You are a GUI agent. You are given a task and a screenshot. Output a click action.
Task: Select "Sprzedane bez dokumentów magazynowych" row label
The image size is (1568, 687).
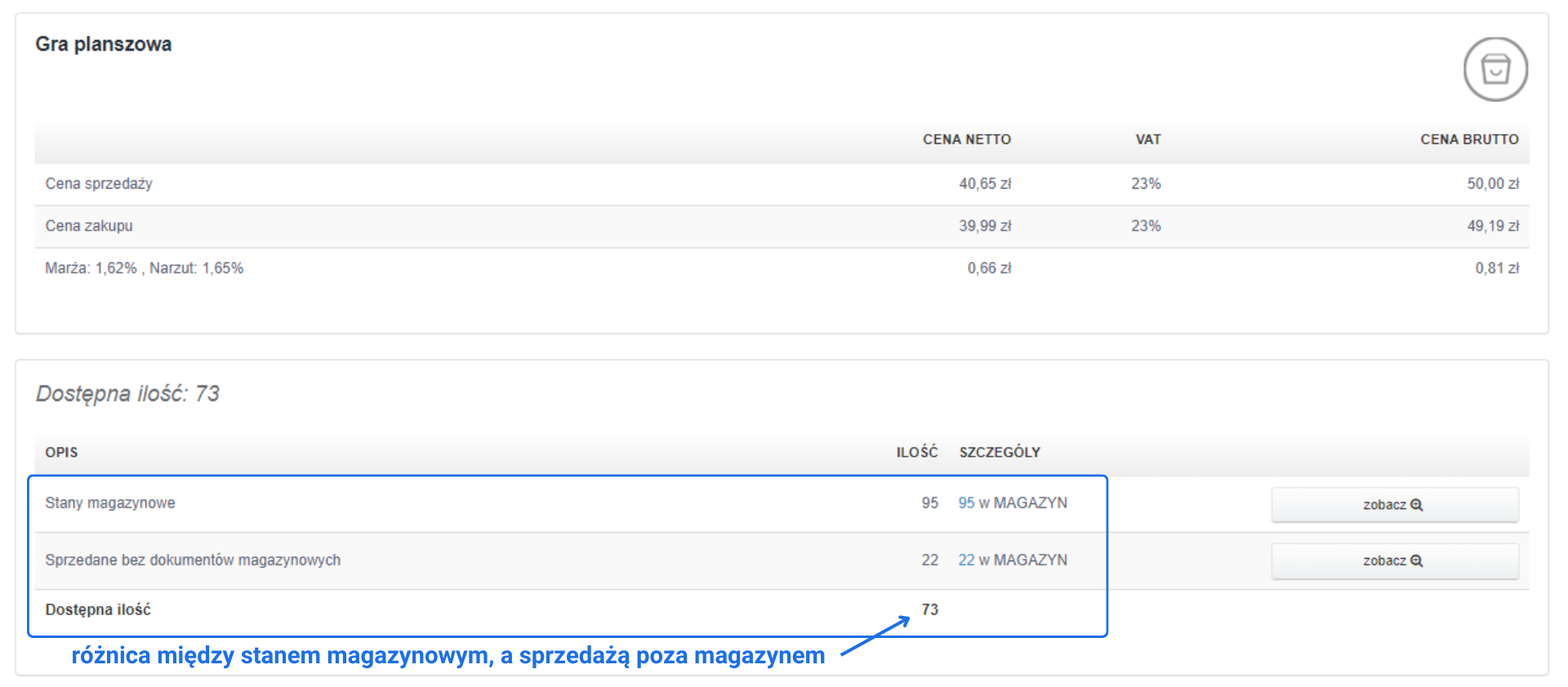click(193, 560)
